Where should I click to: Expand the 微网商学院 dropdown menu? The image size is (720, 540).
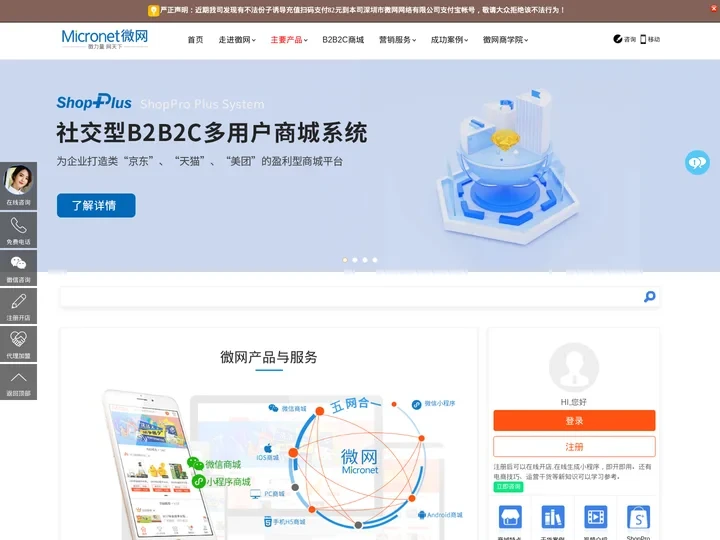pyautogui.click(x=505, y=40)
